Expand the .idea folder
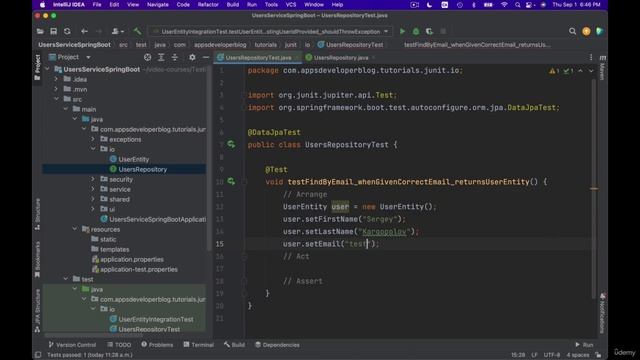 [56, 79]
